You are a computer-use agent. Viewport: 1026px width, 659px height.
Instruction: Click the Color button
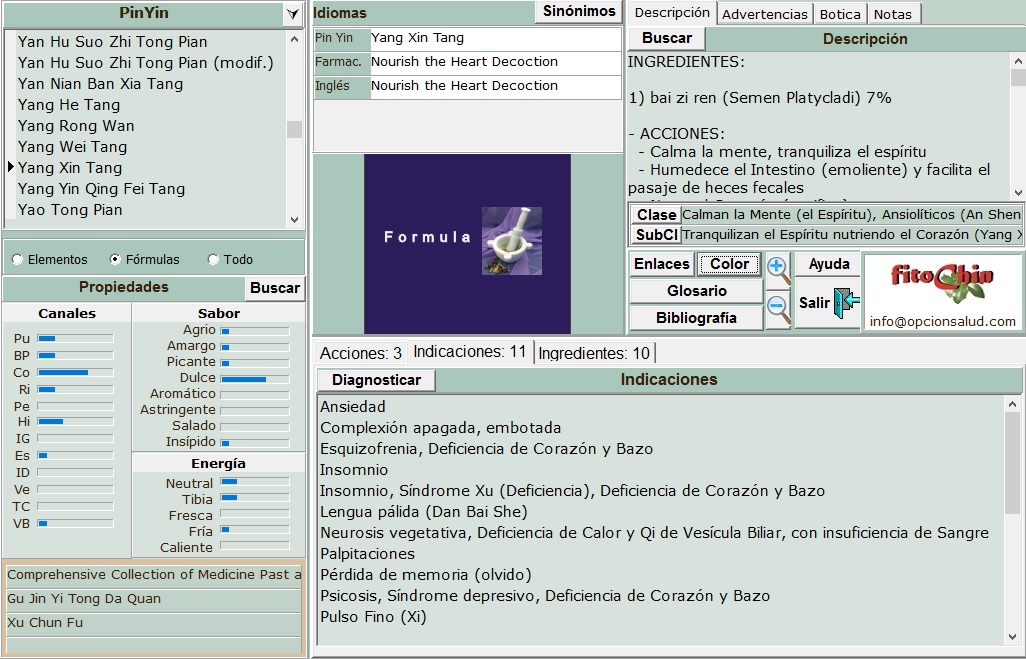729,264
